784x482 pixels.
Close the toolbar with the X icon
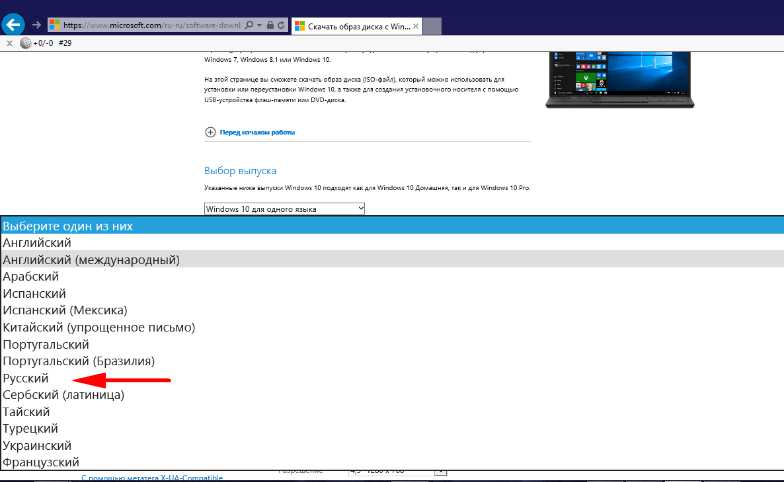(9, 44)
